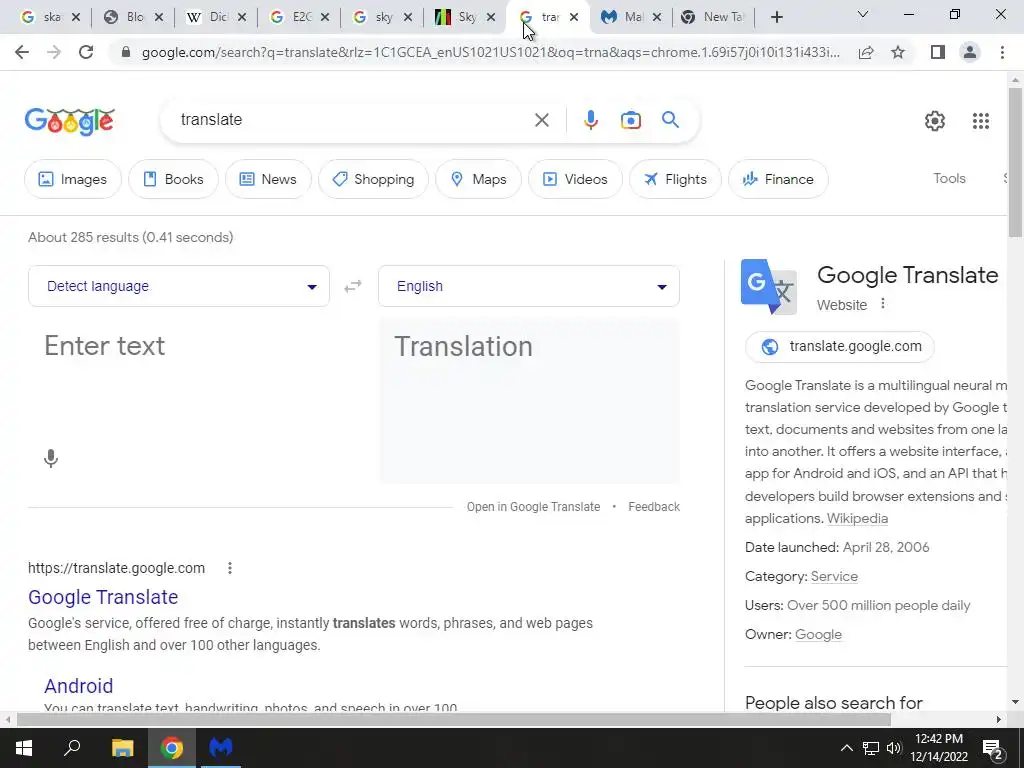Open more options beside Website label
Screen dimensions: 1024x768
point(883,304)
